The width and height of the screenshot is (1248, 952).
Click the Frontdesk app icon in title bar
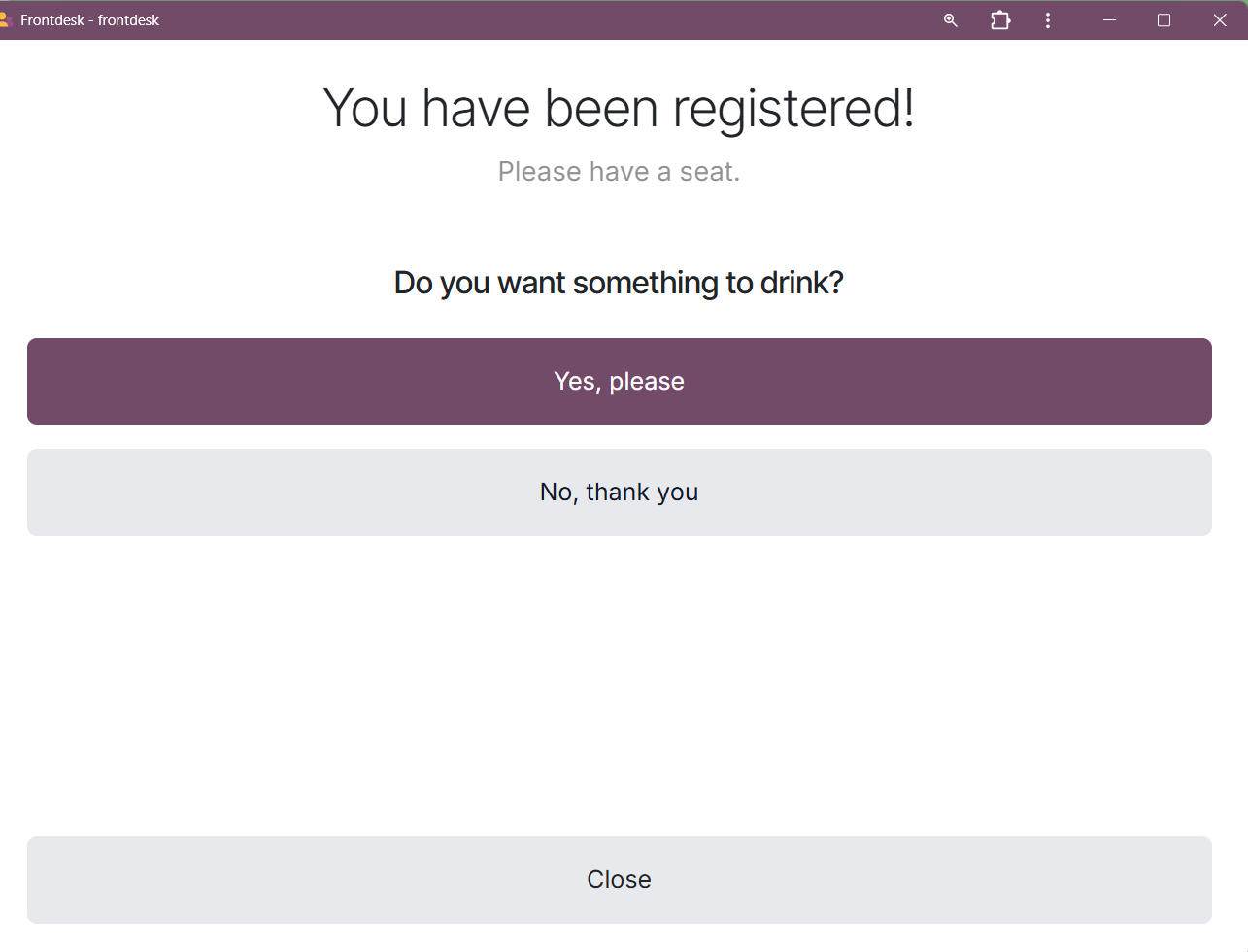coord(4,19)
